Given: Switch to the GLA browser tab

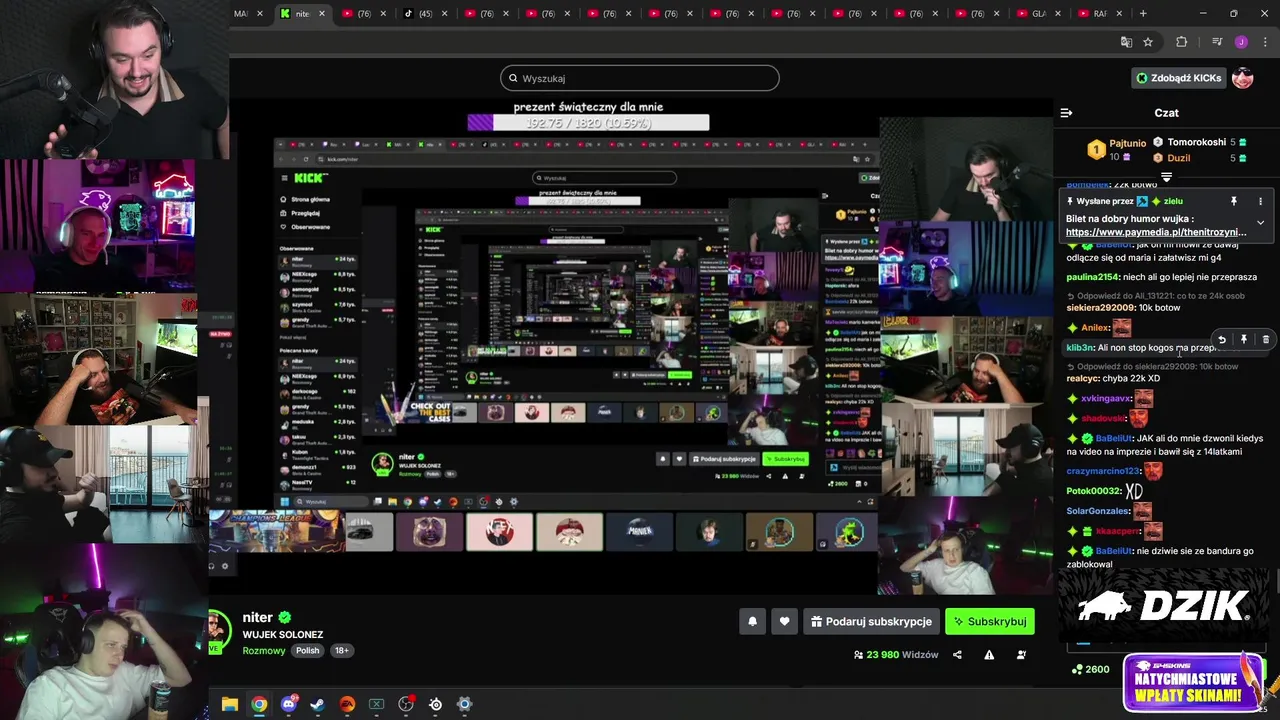Looking at the screenshot, I should tap(1038, 14).
